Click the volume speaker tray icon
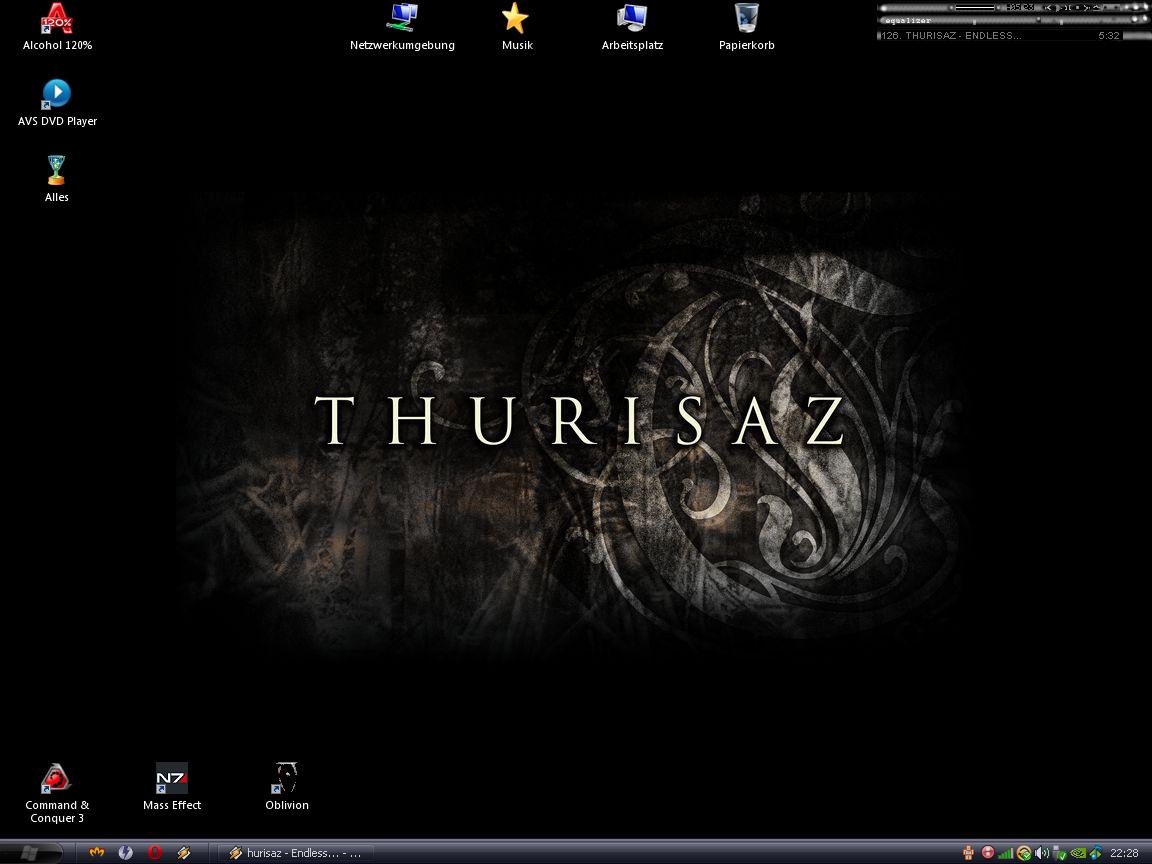The width and height of the screenshot is (1152, 864). click(1042, 853)
